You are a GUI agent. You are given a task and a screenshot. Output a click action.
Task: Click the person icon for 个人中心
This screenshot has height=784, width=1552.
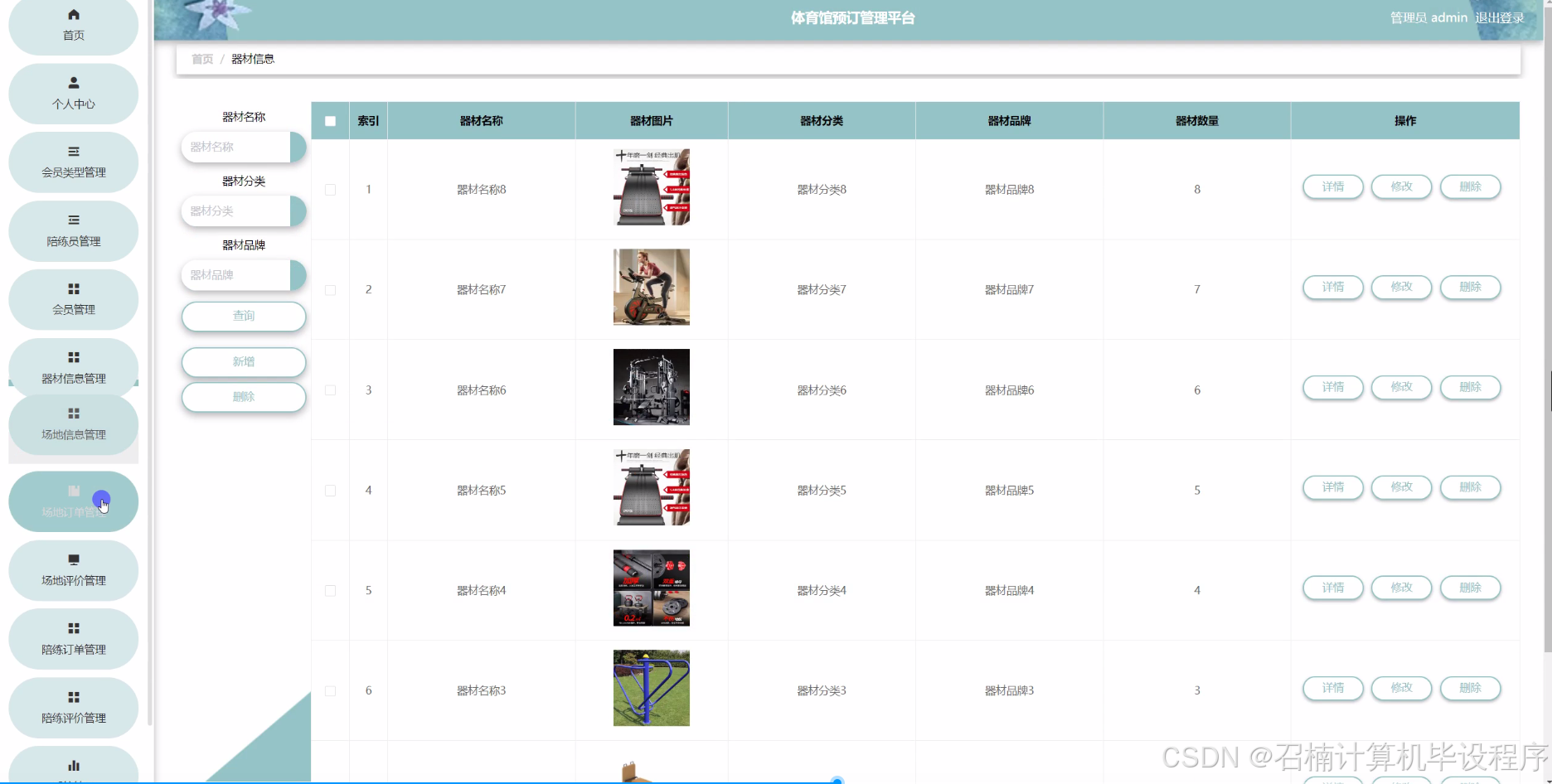74,83
